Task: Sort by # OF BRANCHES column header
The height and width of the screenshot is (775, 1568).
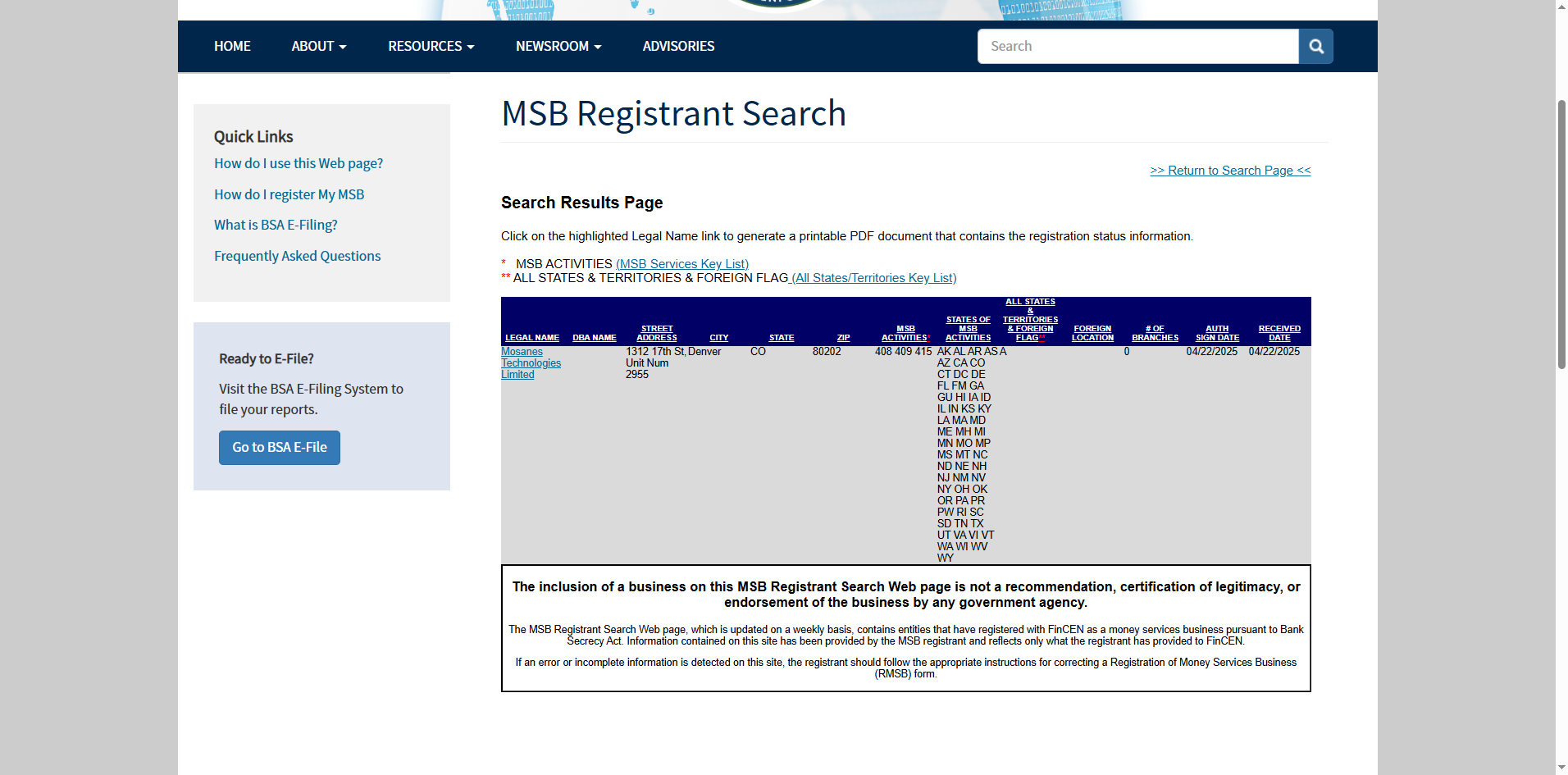Action: pyautogui.click(x=1155, y=333)
